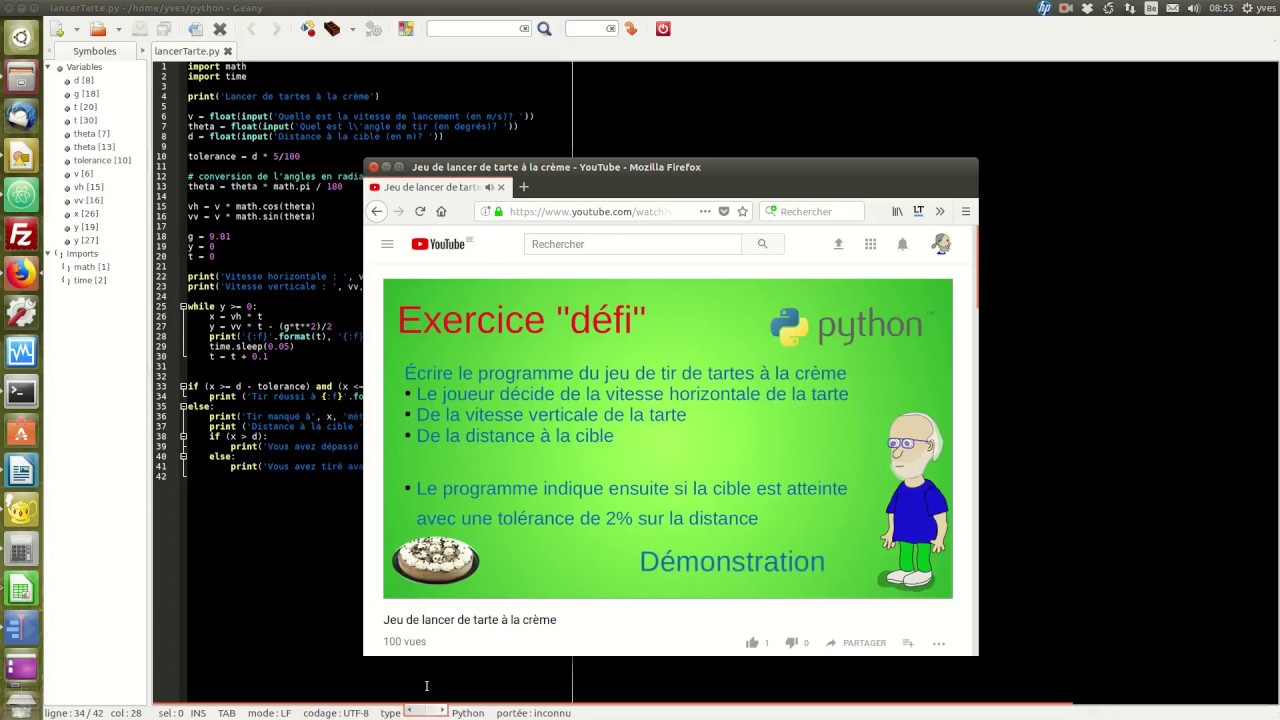Open the YouTube guide hamburger menu
The width and height of the screenshot is (1280, 720).
(x=387, y=244)
